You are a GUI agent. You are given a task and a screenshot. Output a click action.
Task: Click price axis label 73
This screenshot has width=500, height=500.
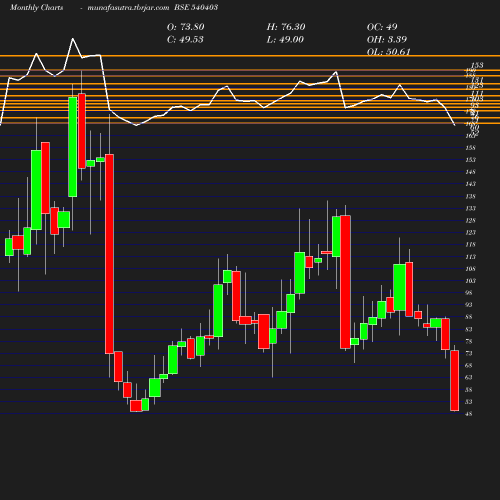[469, 353]
